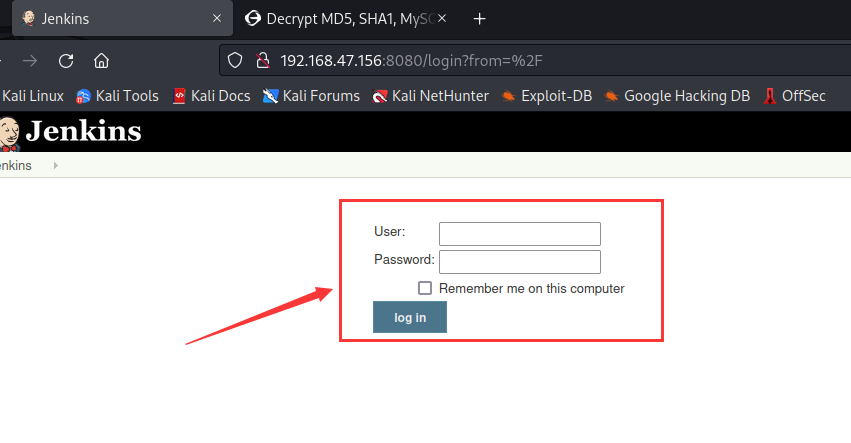Reload the current page
Viewport: 851px width, 443px height.
[x=66, y=61]
